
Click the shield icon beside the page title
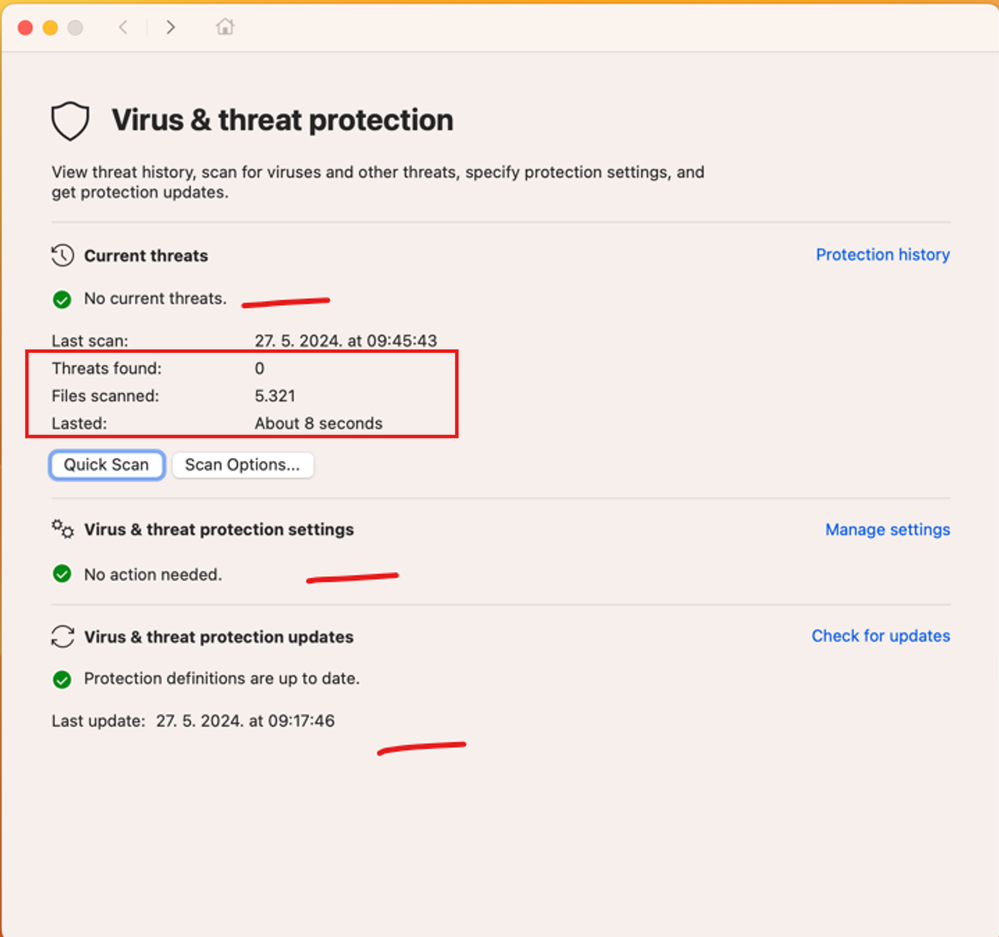[70, 121]
